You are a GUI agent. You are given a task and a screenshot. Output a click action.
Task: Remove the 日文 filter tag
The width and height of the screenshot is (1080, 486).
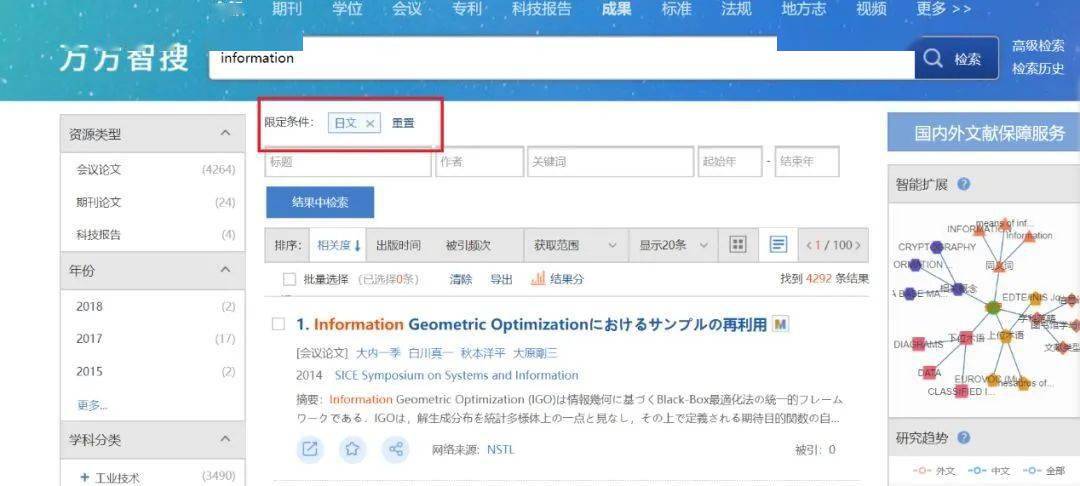point(370,123)
